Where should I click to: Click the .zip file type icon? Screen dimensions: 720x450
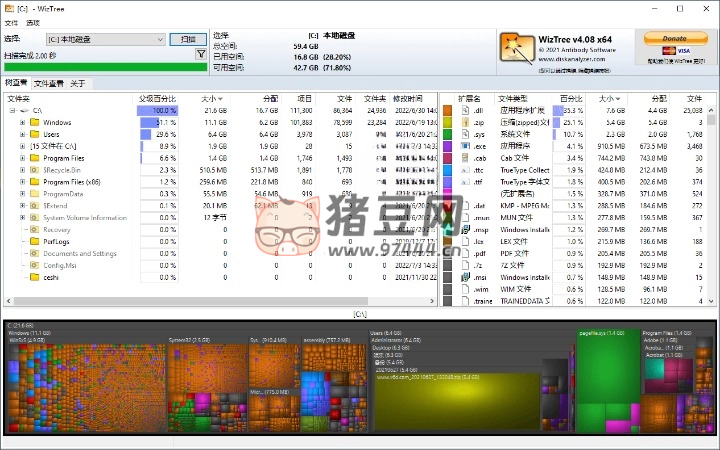point(467,122)
